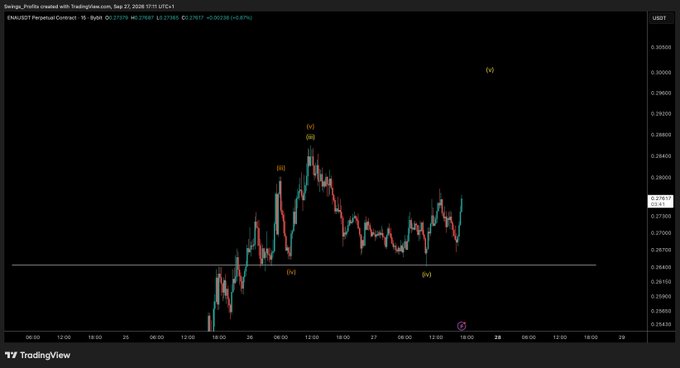680x368 pixels.
Task: Click date label 28 on time axis
Action: click(x=498, y=337)
